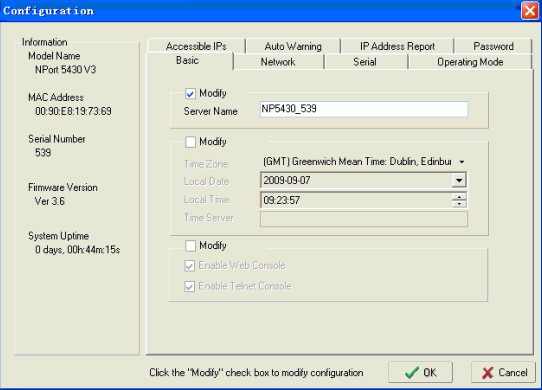Click the Cancel button
This screenshot has width=542, height=390.
pyautogui.click(x=503, y=372)
